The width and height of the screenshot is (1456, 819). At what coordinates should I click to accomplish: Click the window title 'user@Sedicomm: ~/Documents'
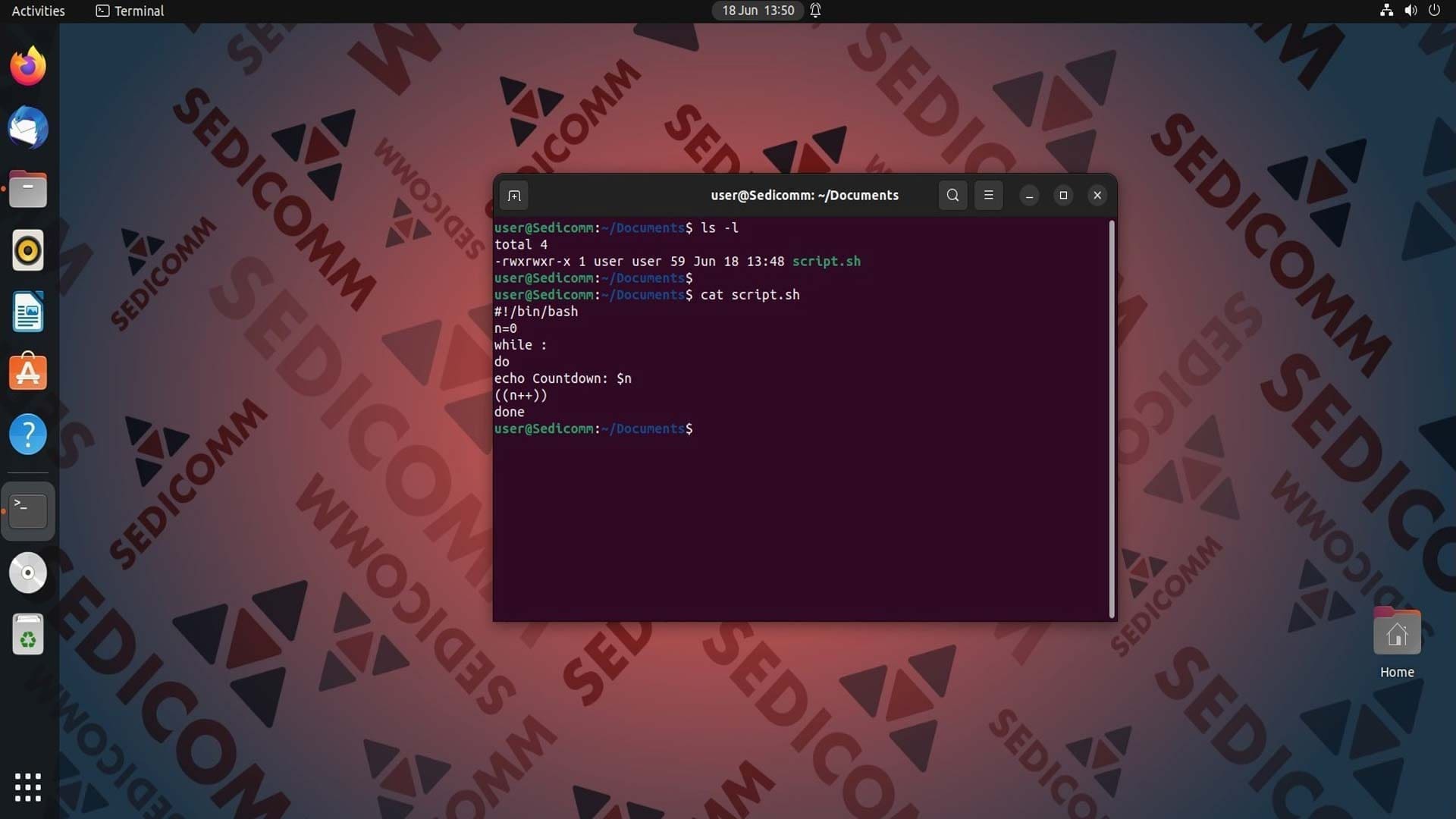tap(805, 196)
